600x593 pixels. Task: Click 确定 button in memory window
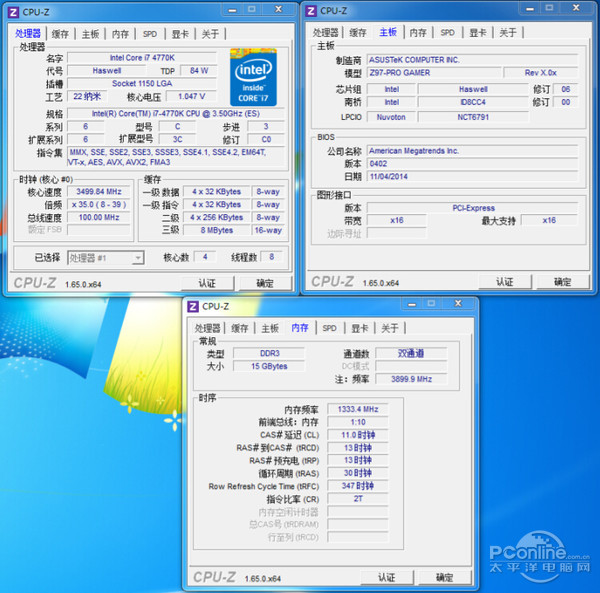(444, 578)
